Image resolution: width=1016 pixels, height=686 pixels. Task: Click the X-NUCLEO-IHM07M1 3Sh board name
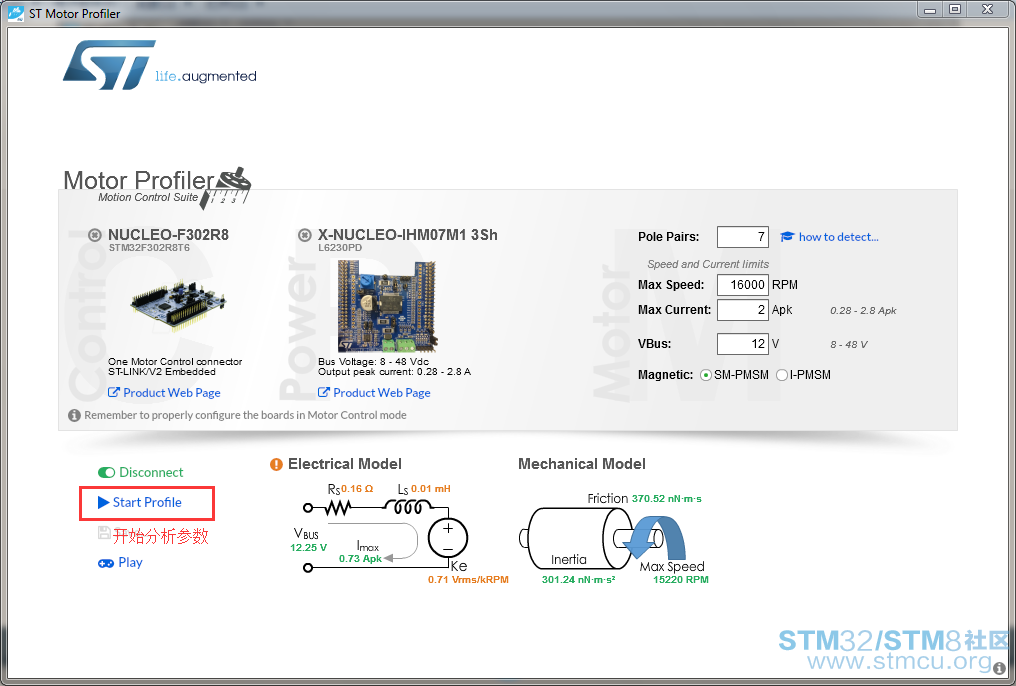coord(408,234)
